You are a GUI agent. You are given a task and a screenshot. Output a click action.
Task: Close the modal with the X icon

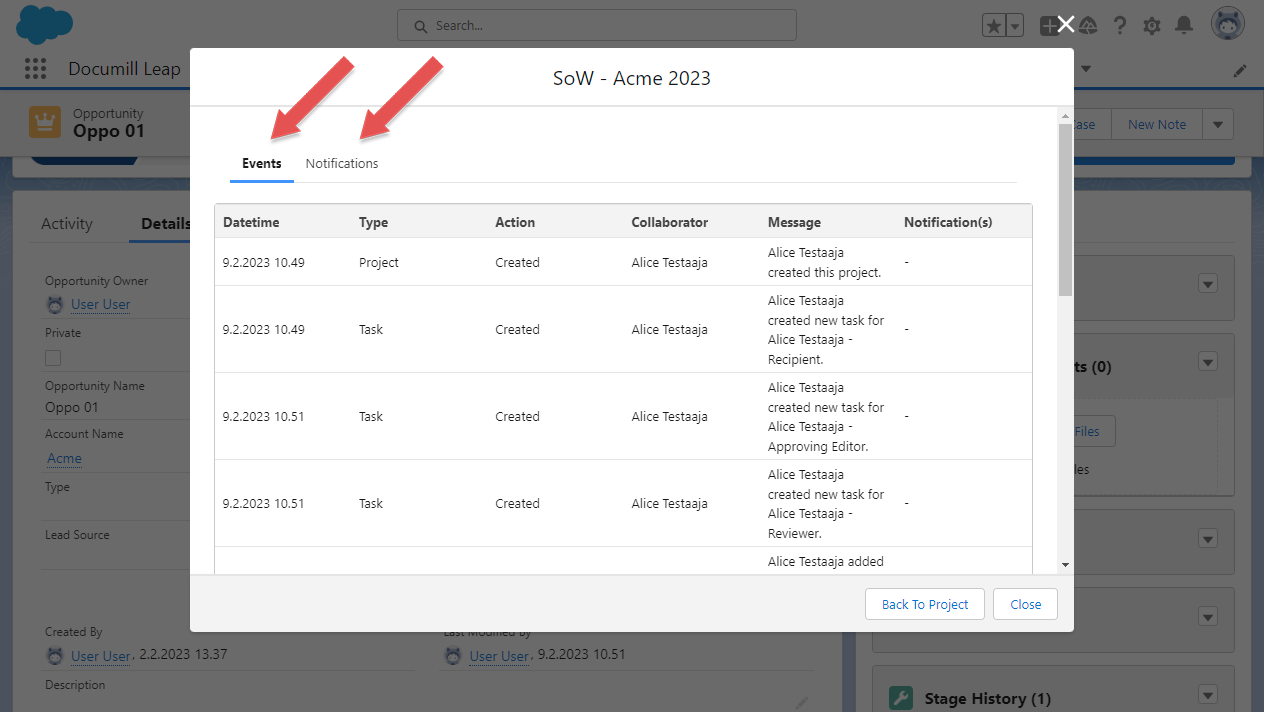[1066, 24]
